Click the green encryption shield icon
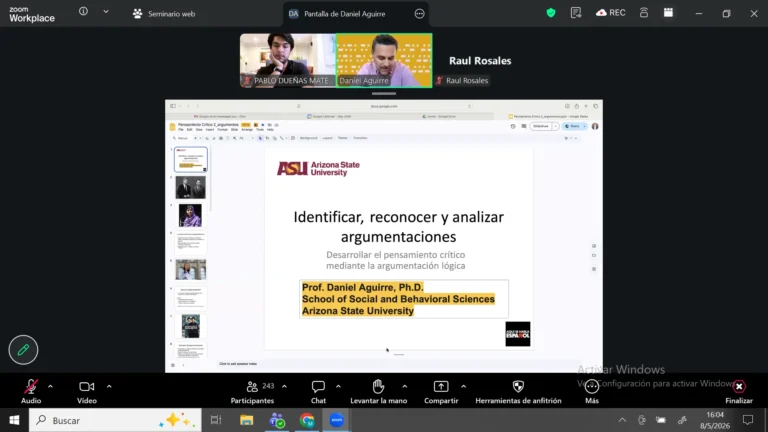 click(x=551, y=13)
